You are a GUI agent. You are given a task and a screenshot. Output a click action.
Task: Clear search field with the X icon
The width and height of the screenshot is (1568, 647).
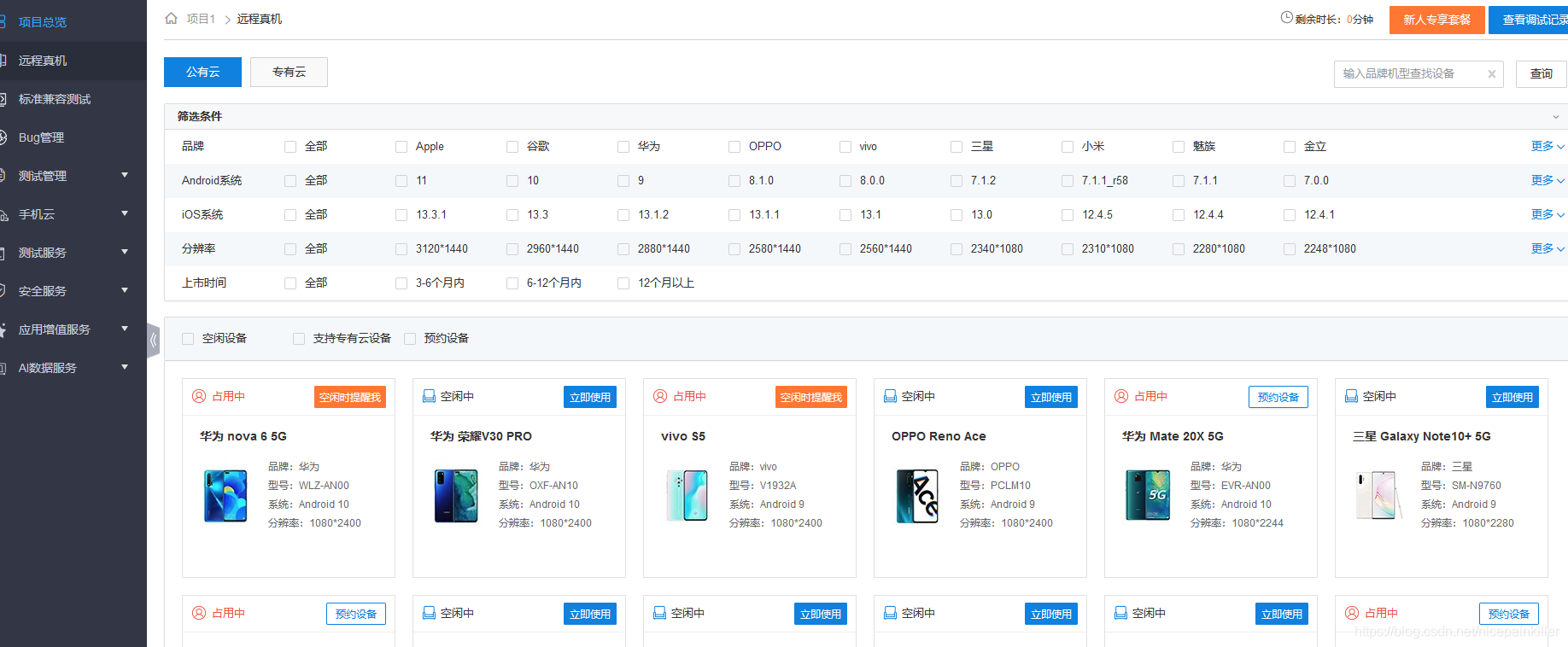click(1491, 74)
